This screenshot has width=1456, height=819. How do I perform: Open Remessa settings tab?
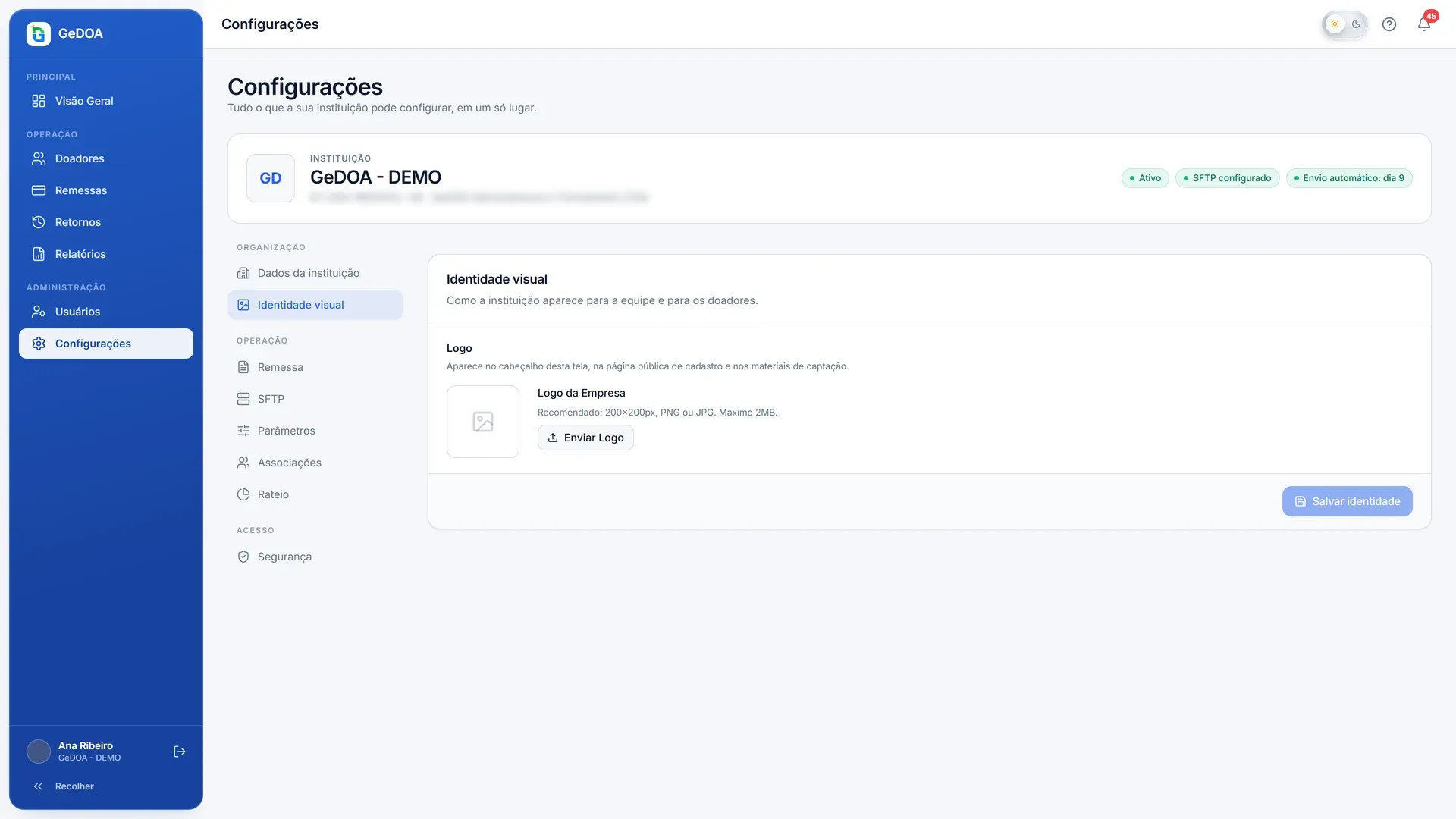(315, 367)
